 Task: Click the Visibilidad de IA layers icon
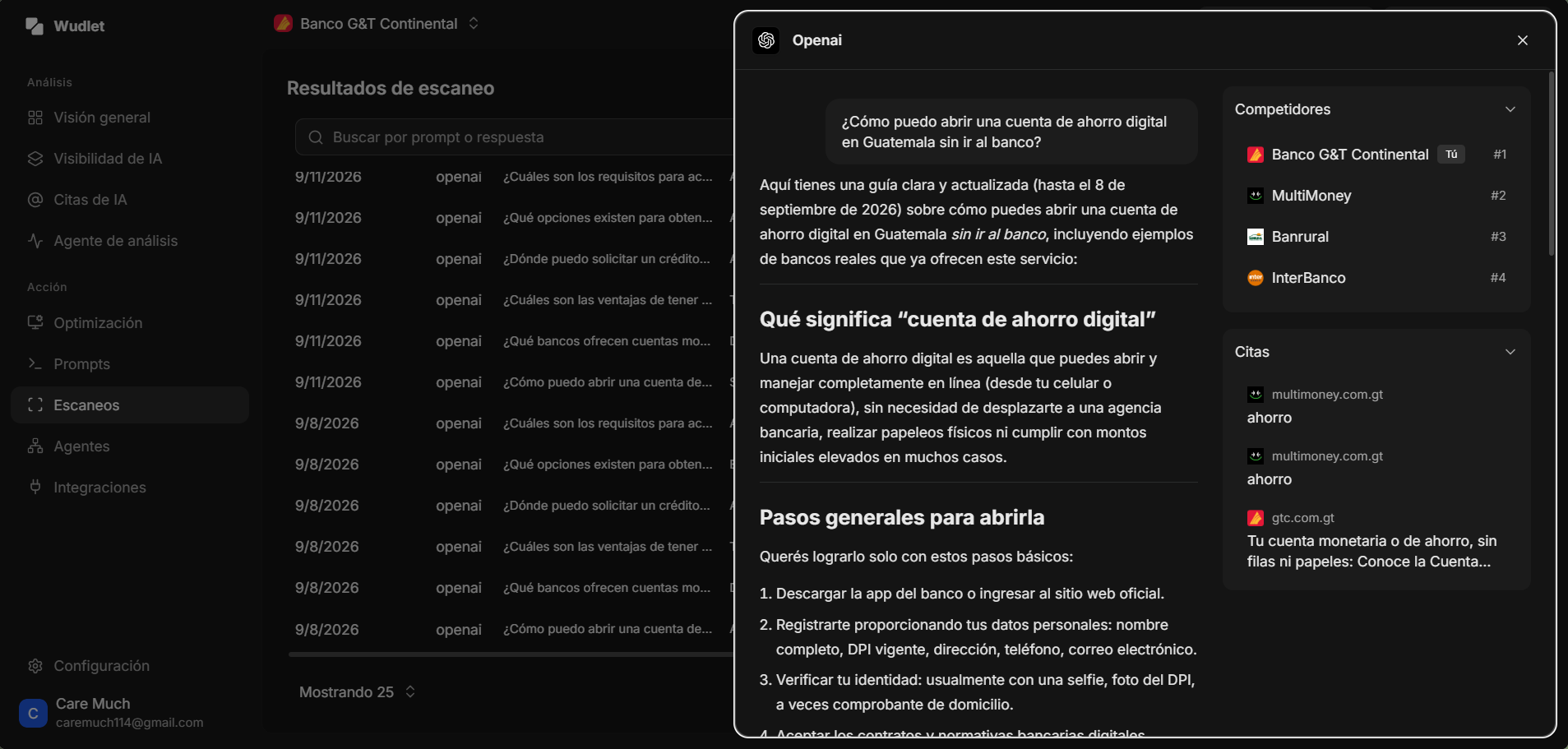tap(35, 159)
